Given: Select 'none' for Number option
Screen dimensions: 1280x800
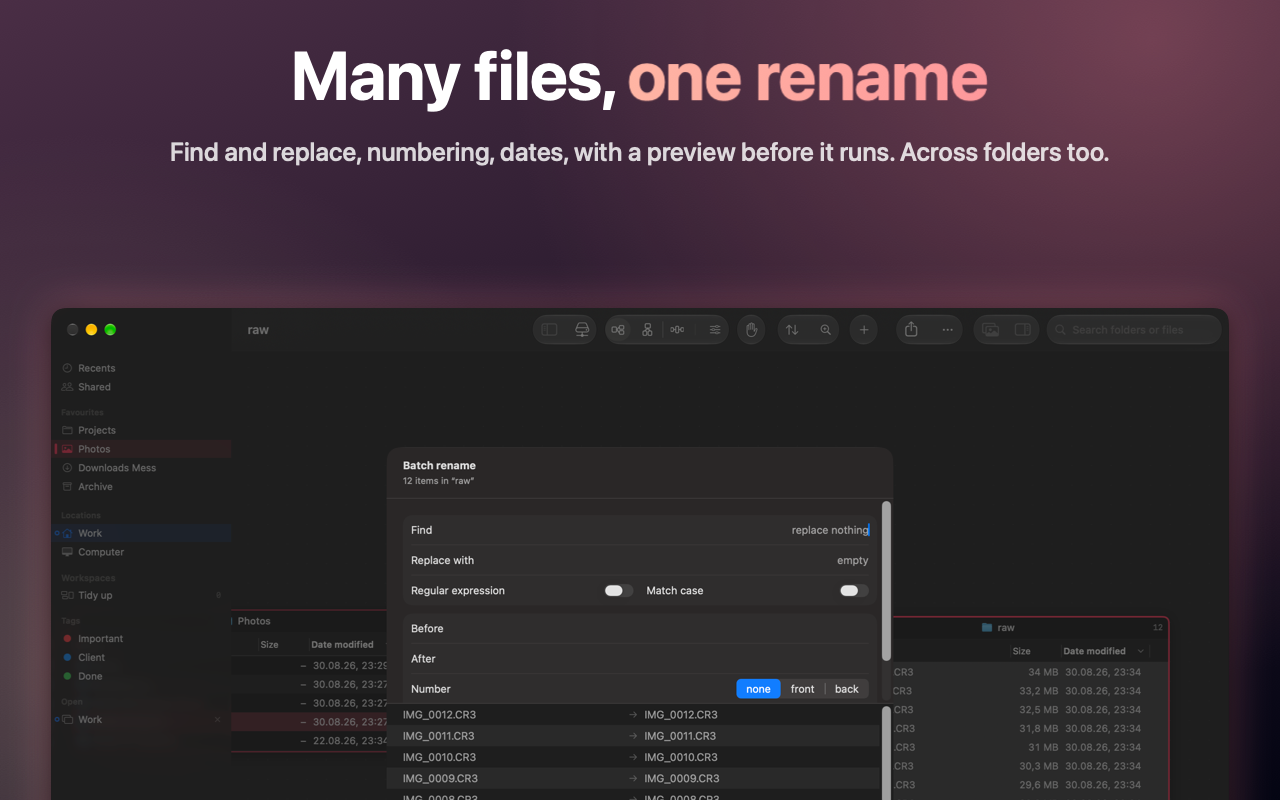Looking at the screenshot, I should click(759, 689).
